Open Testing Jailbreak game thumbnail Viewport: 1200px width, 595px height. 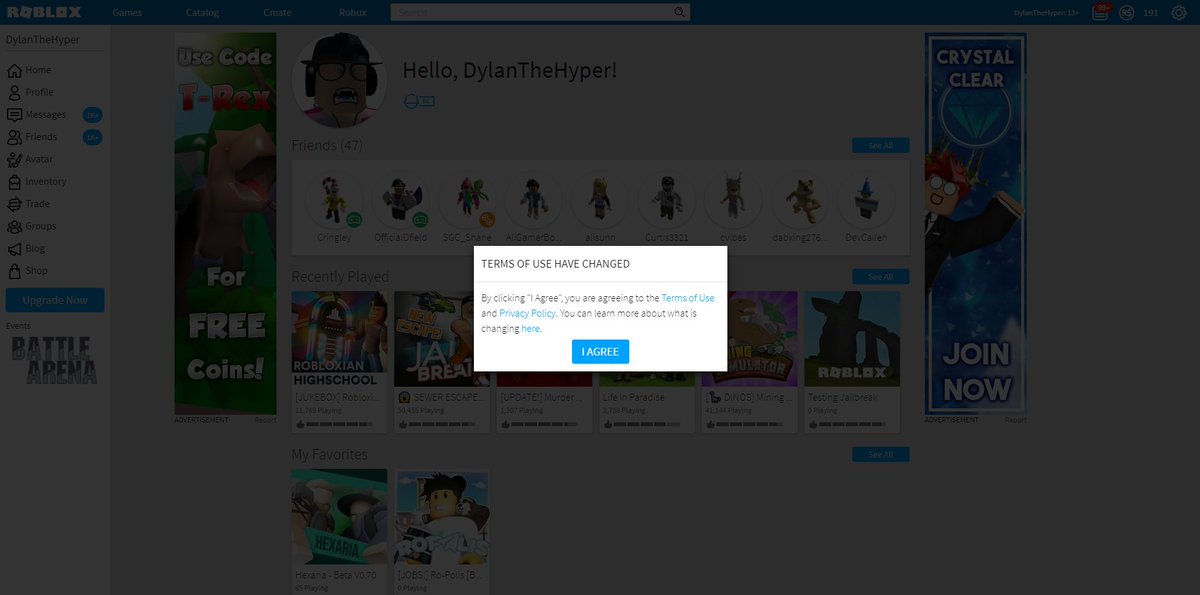click(x=852, y=339)
